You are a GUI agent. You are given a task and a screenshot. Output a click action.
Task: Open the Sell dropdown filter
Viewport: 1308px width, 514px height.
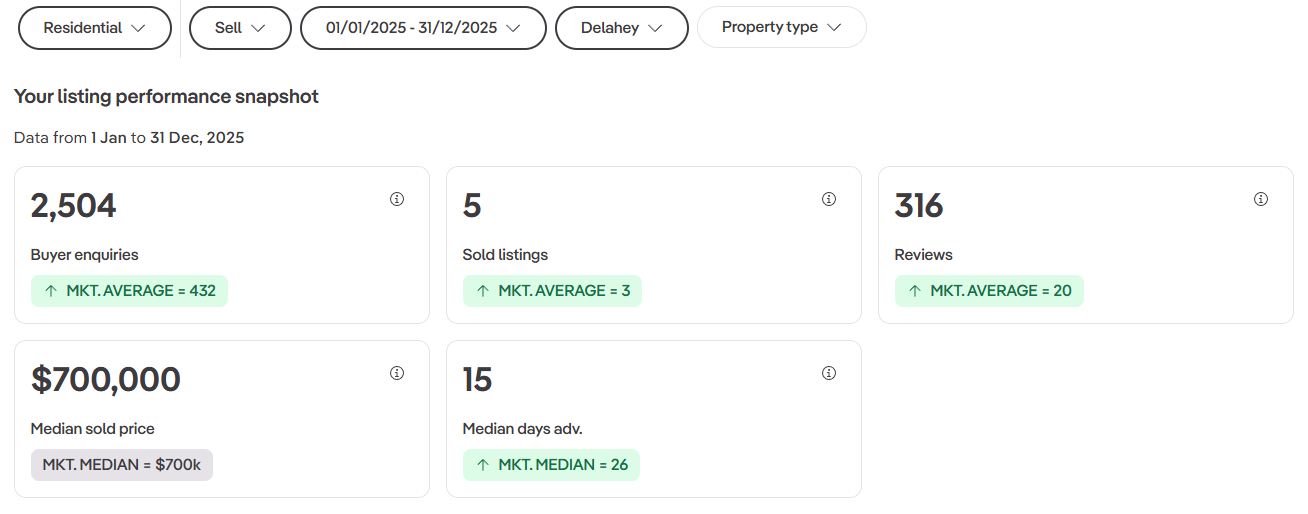coord(240,28)
